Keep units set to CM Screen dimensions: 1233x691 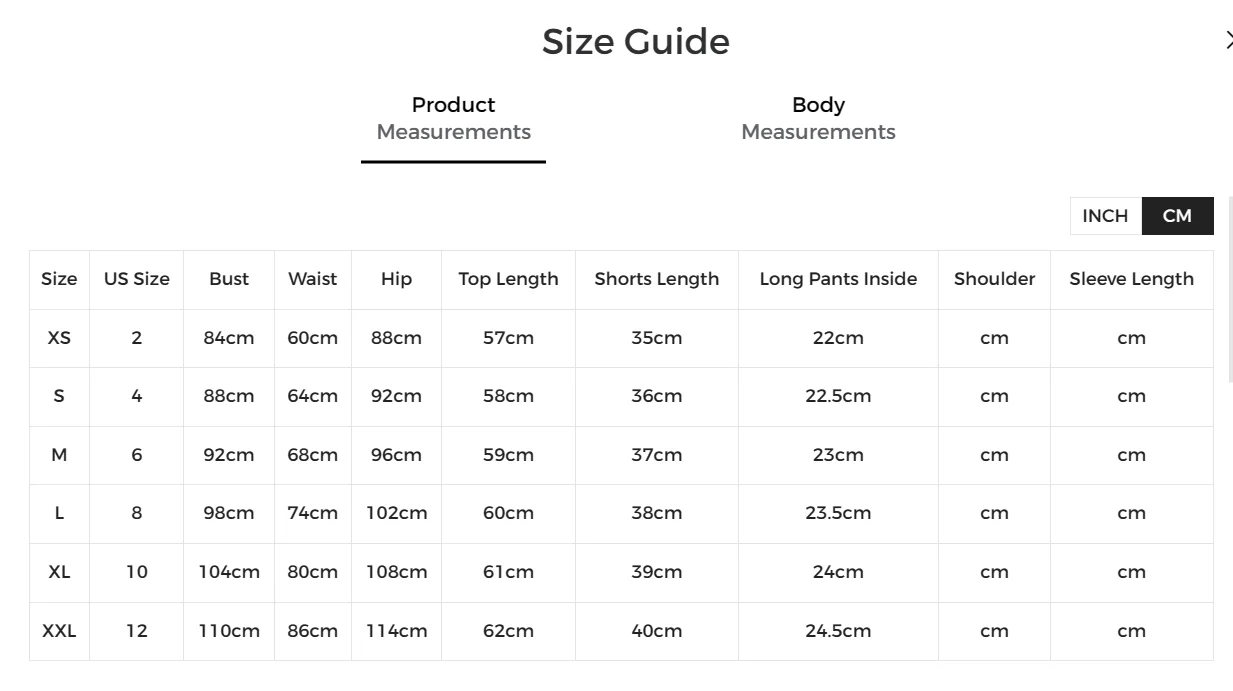1177,216
